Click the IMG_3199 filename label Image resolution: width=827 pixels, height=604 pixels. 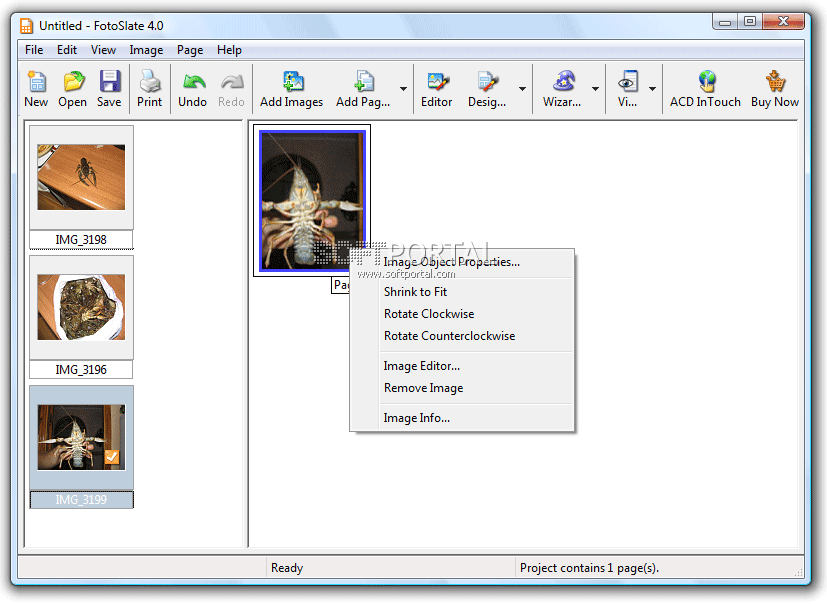81,500
